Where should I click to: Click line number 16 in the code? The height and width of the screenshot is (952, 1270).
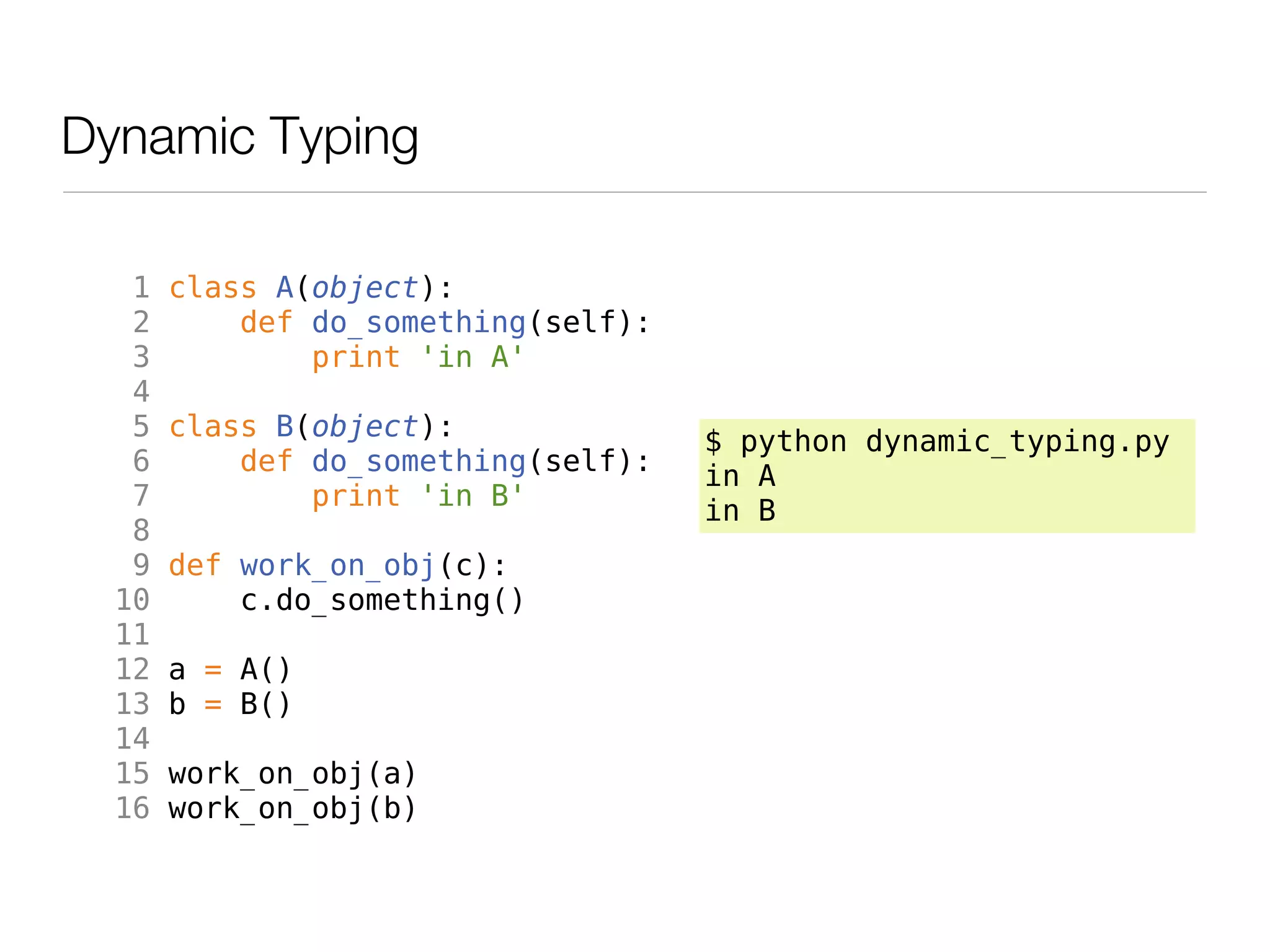[x=133, y=808]
